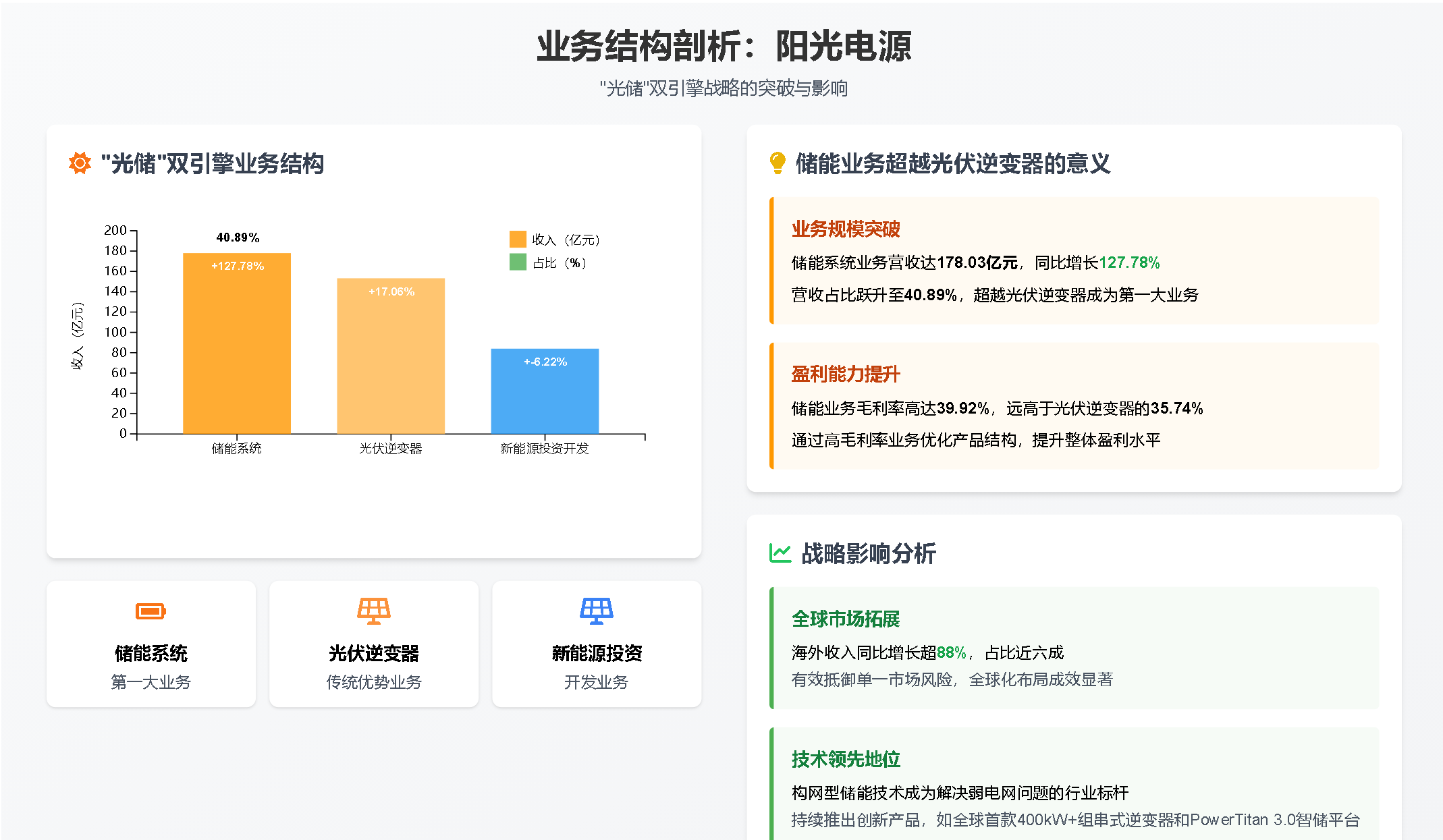The height and width of the screenshot is (840, 1443).
Task: Click the green 占比 legend color square
Action: [x=518, y=262]
